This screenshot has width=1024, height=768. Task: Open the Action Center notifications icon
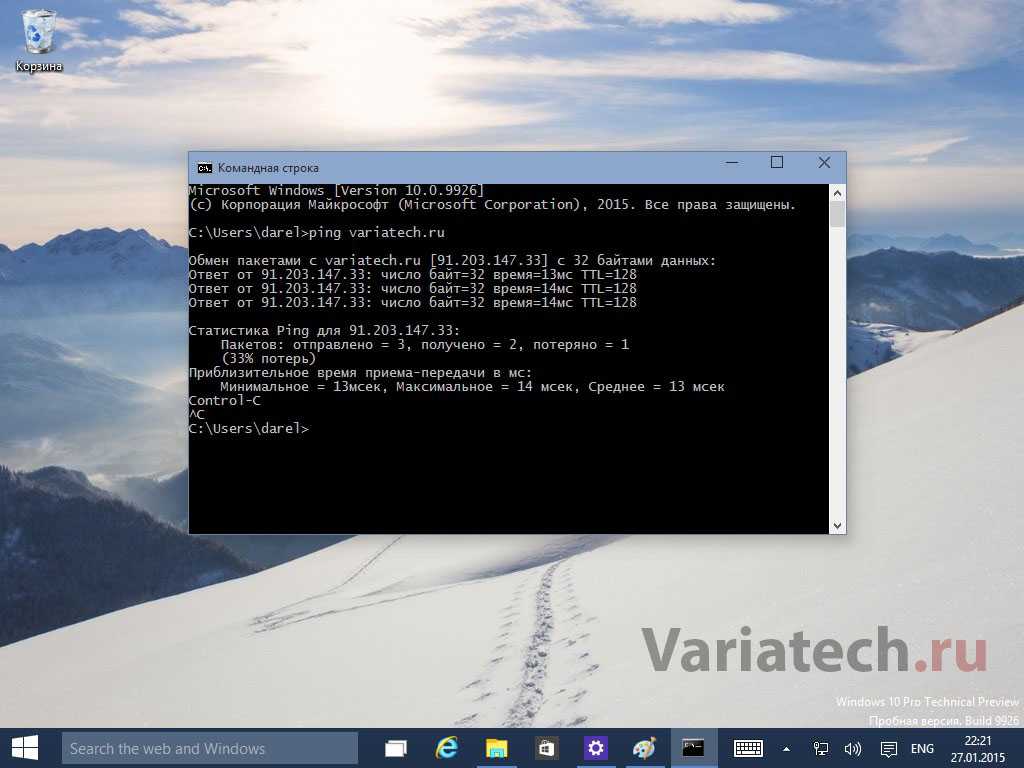[x=888, y=748]
